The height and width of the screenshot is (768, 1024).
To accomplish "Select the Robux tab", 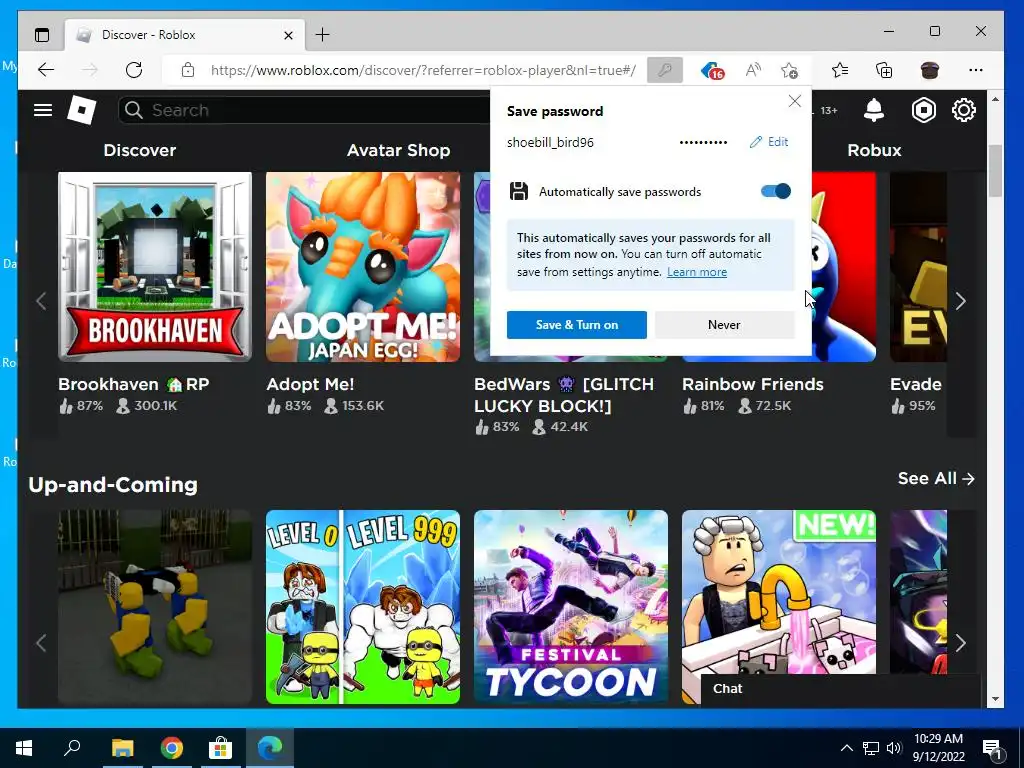I will tap(874, 150).
